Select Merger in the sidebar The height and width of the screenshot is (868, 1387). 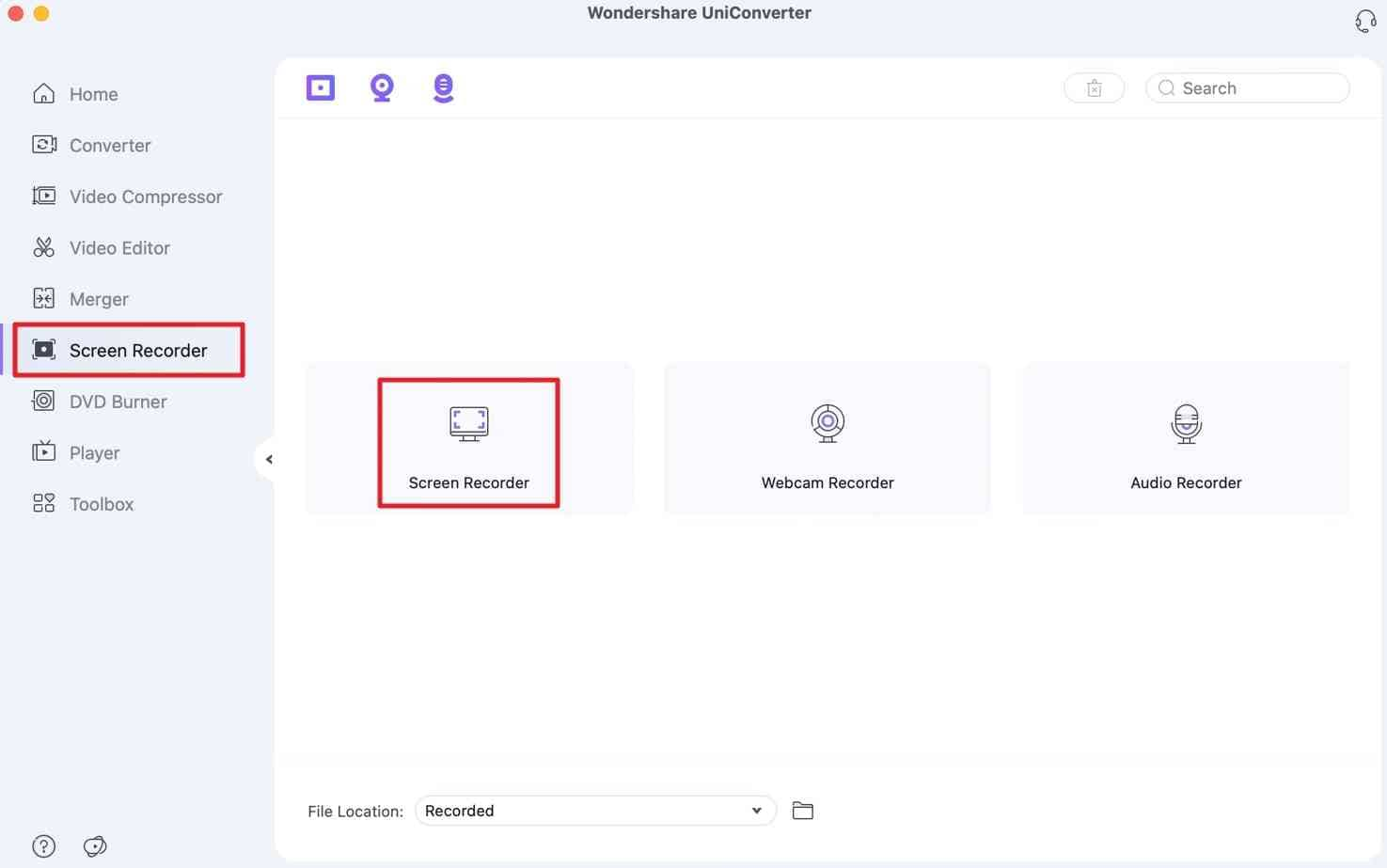(x=80, y=299)
